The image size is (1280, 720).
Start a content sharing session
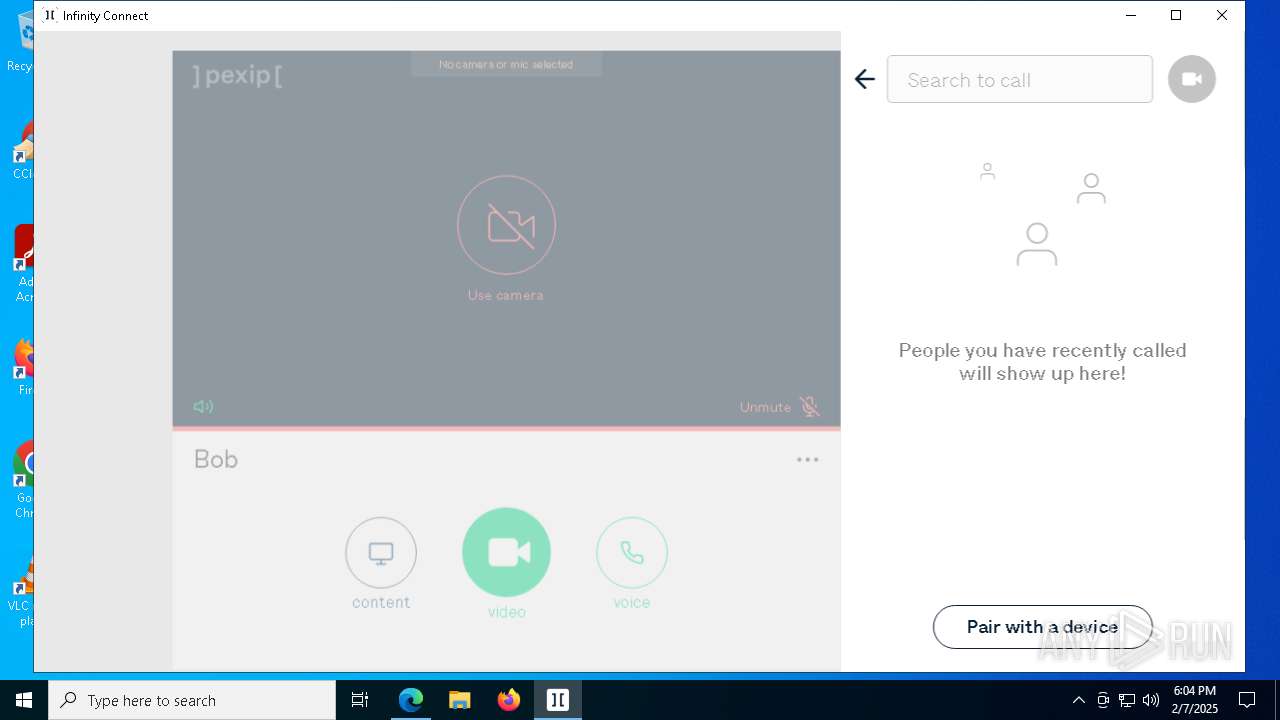[381, 552]
